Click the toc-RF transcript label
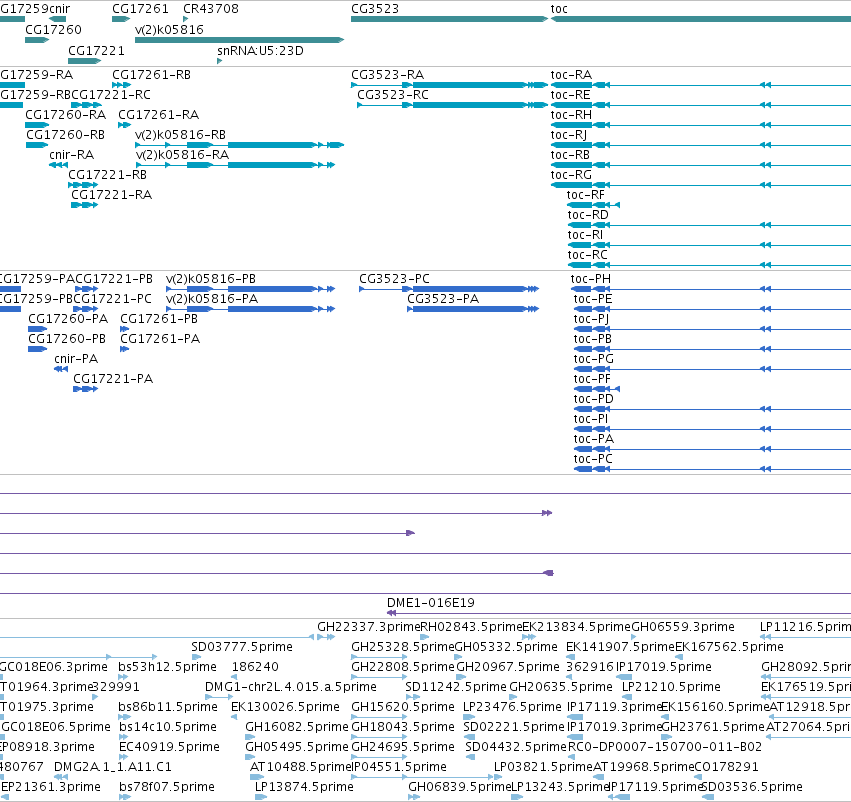 pyautogui.click(x=586, y=194)
